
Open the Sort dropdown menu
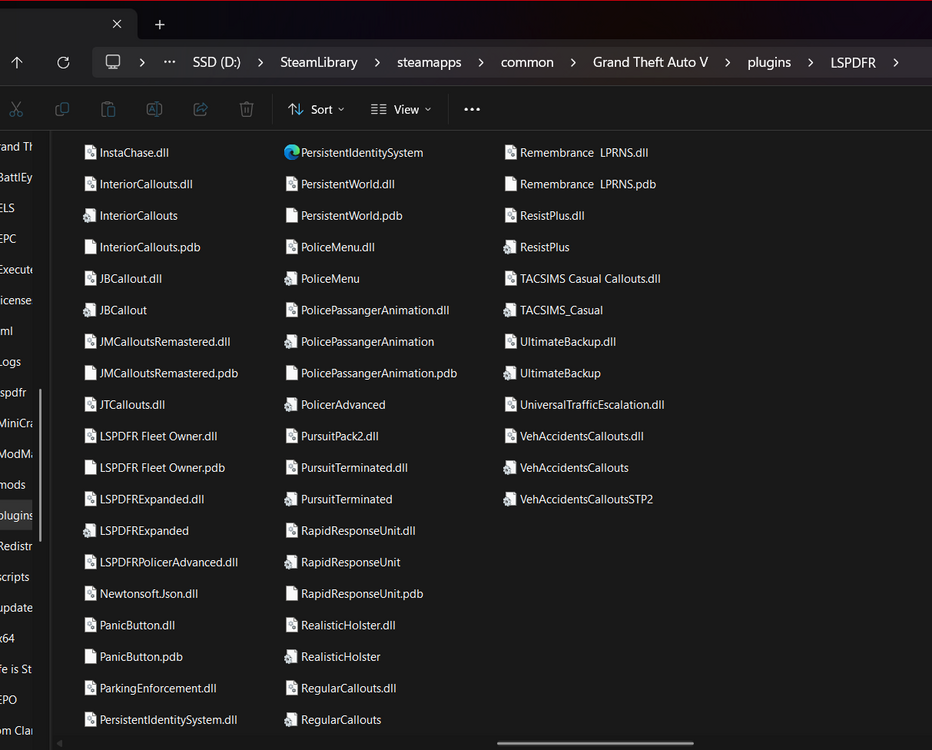[x=316, y=109]
